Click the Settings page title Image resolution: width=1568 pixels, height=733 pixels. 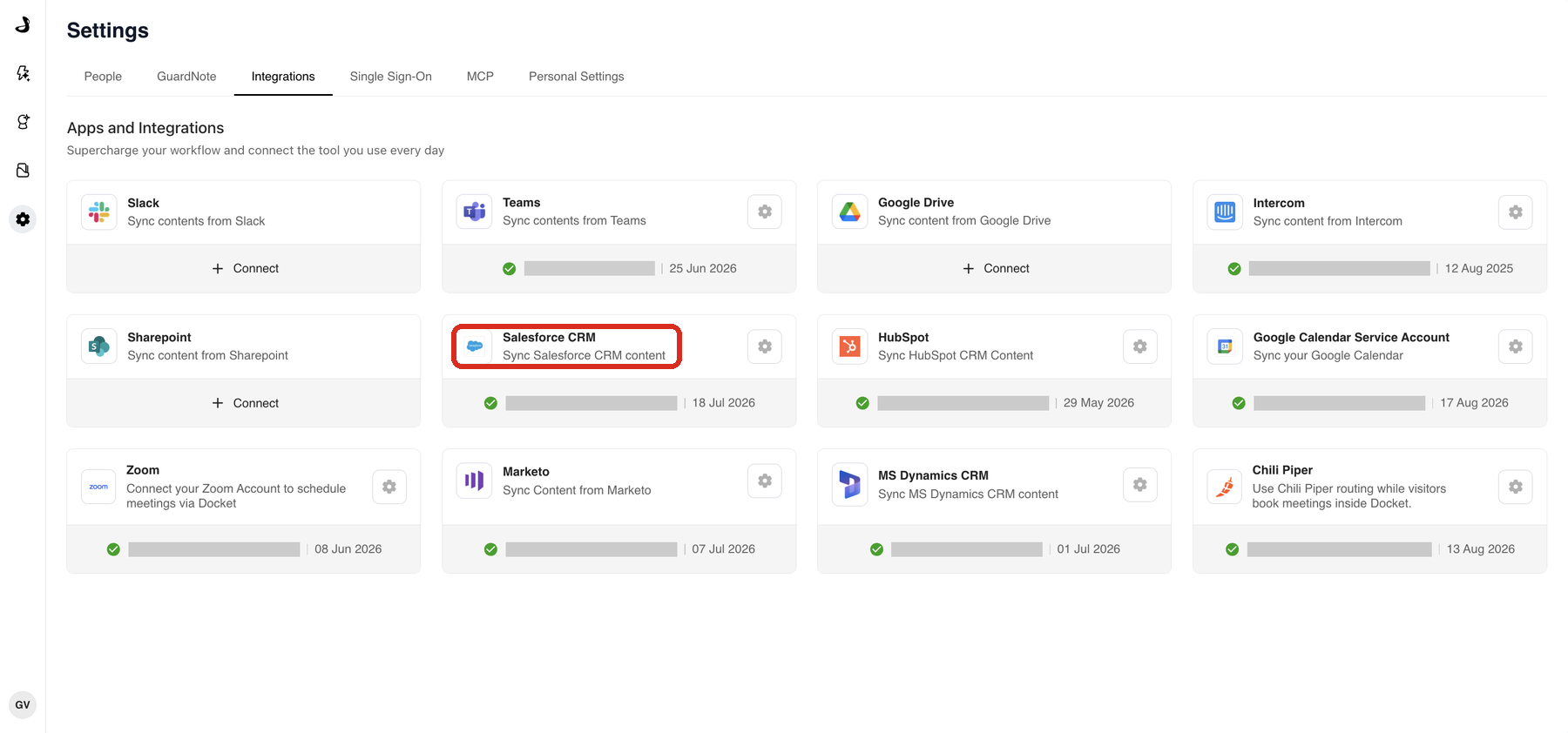[x=108, y=30]
